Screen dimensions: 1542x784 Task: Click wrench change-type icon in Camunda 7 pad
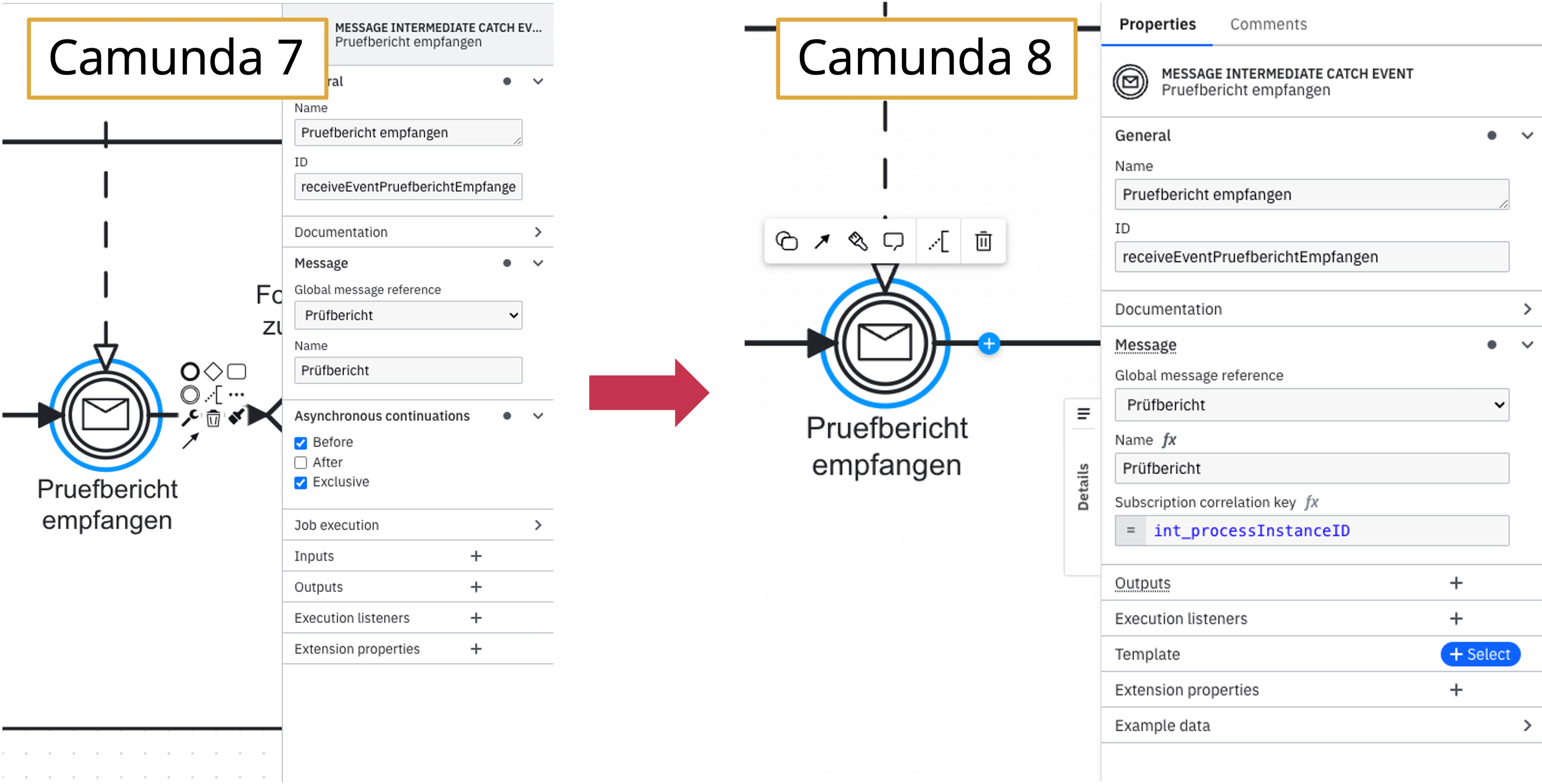pyautogui.click(x=190, y=418)
